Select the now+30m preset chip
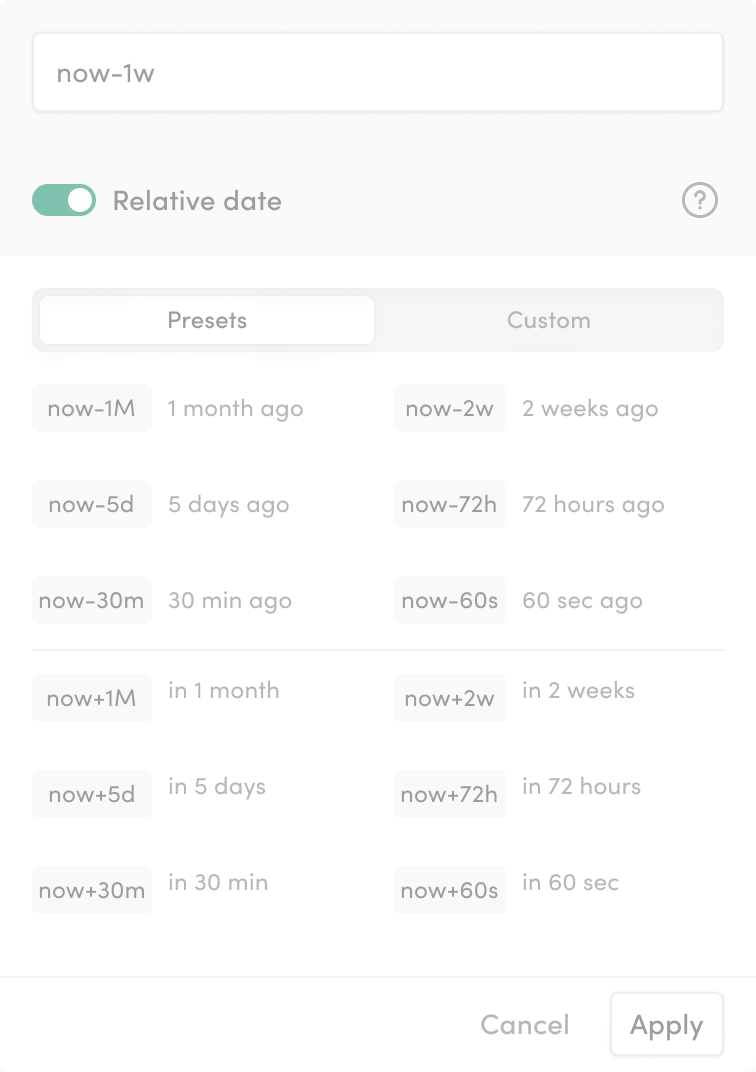This screenshot has height=1072, width=756. 91,890
